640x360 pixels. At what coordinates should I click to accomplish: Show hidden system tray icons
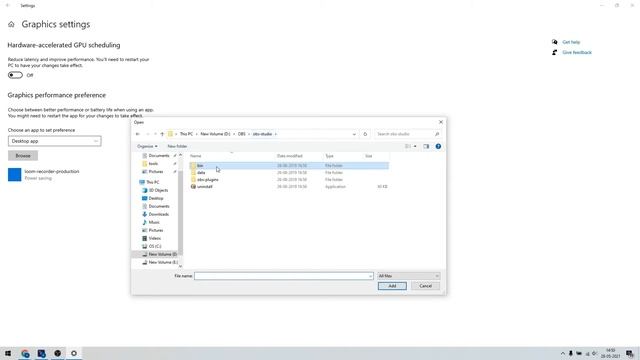click(563, 353)
